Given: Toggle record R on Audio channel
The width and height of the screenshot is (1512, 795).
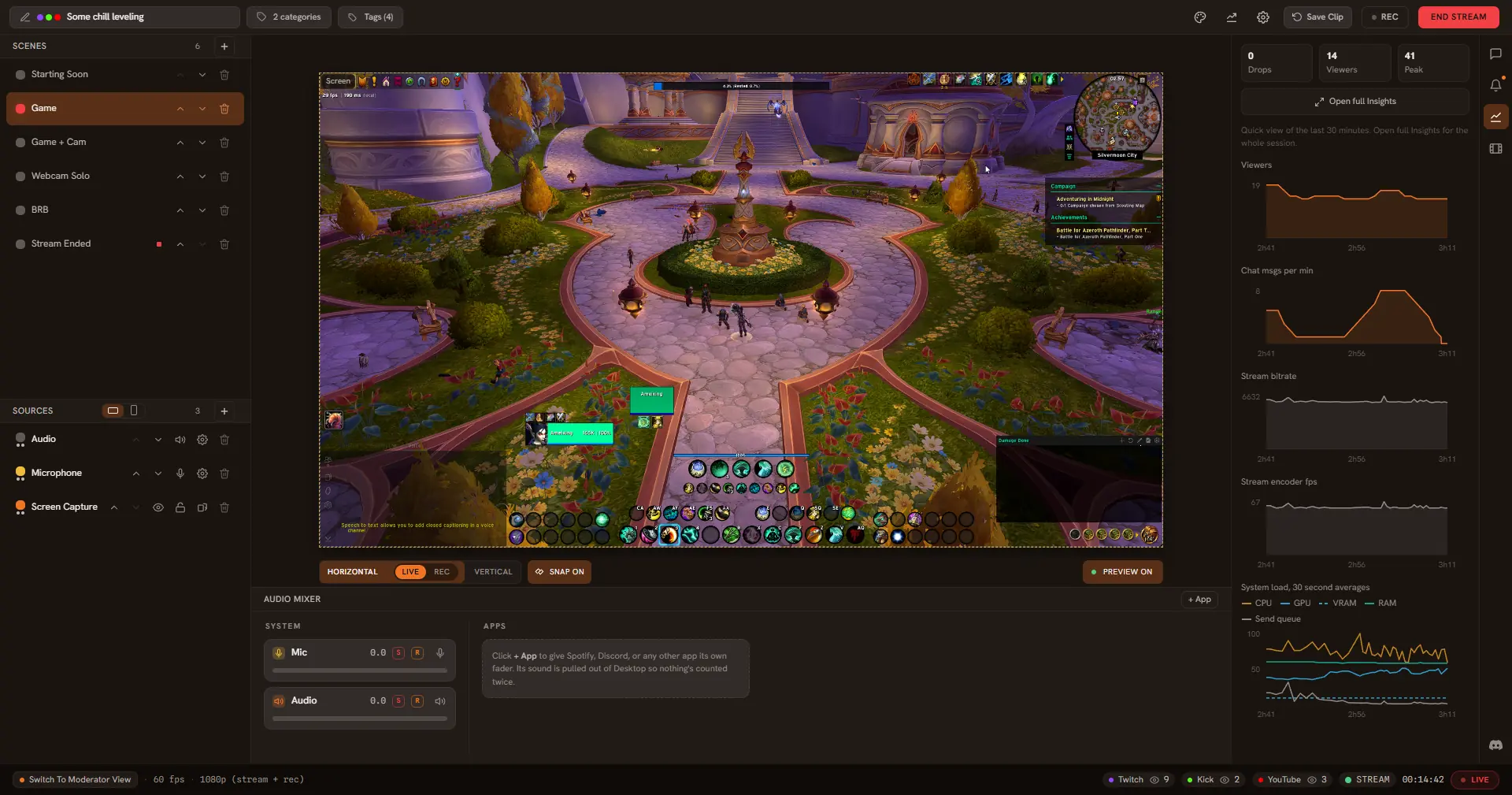Looking at the screenshot, I should point(417,700).
